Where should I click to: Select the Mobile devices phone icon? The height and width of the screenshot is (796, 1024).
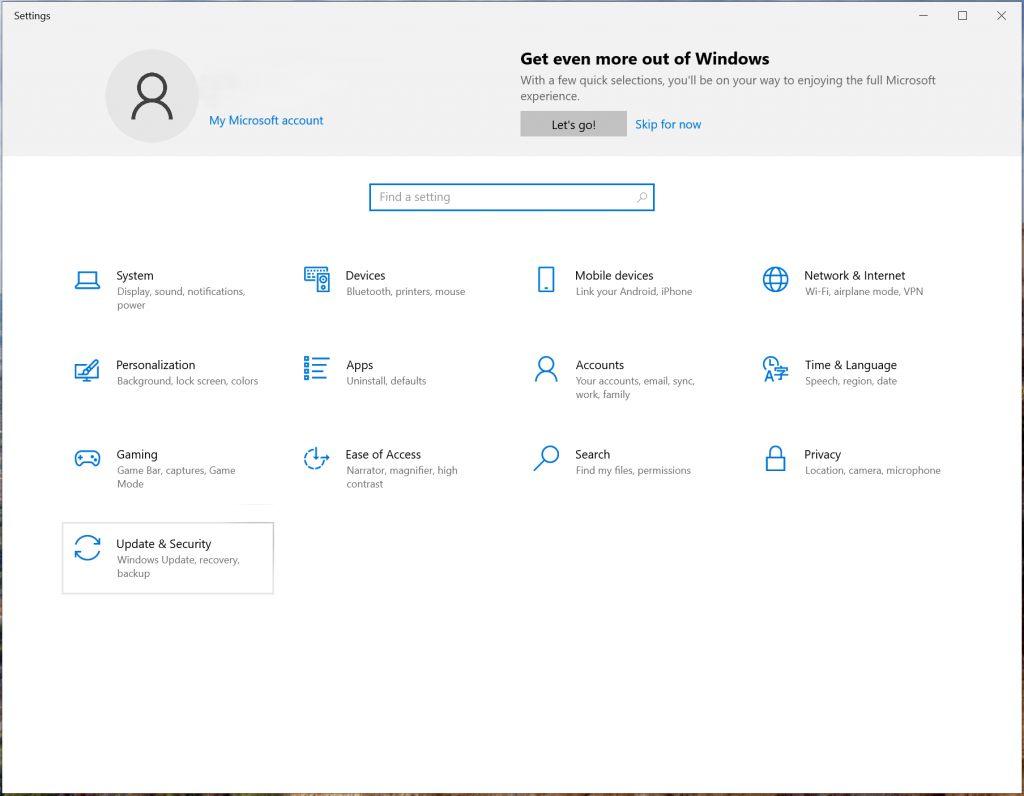546,279
